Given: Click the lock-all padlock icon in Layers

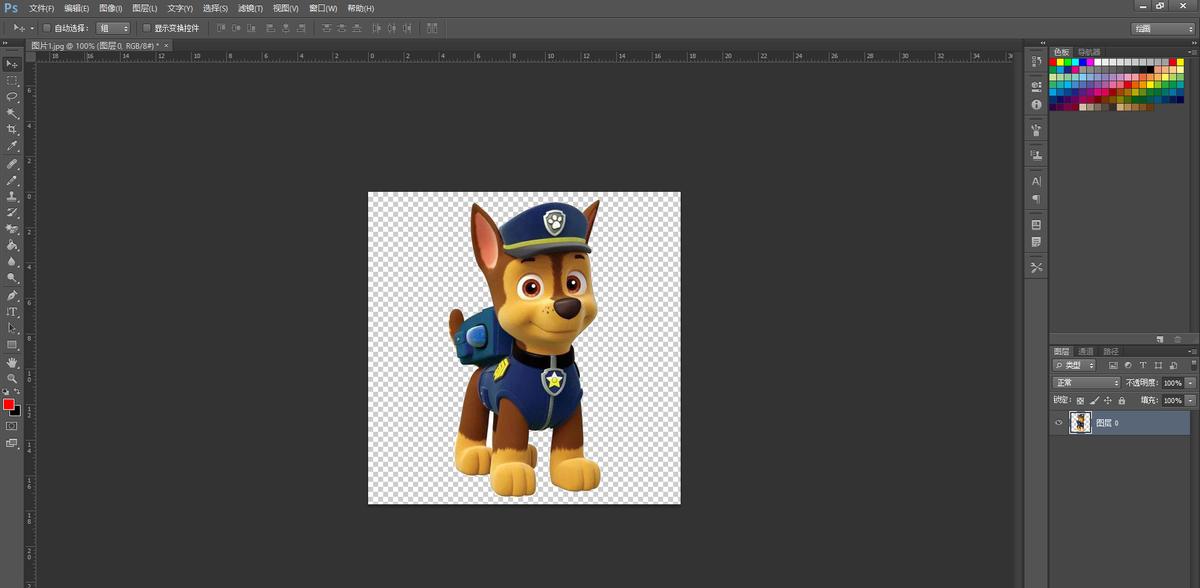Looking at the screenshot, I should (1121, 400).
